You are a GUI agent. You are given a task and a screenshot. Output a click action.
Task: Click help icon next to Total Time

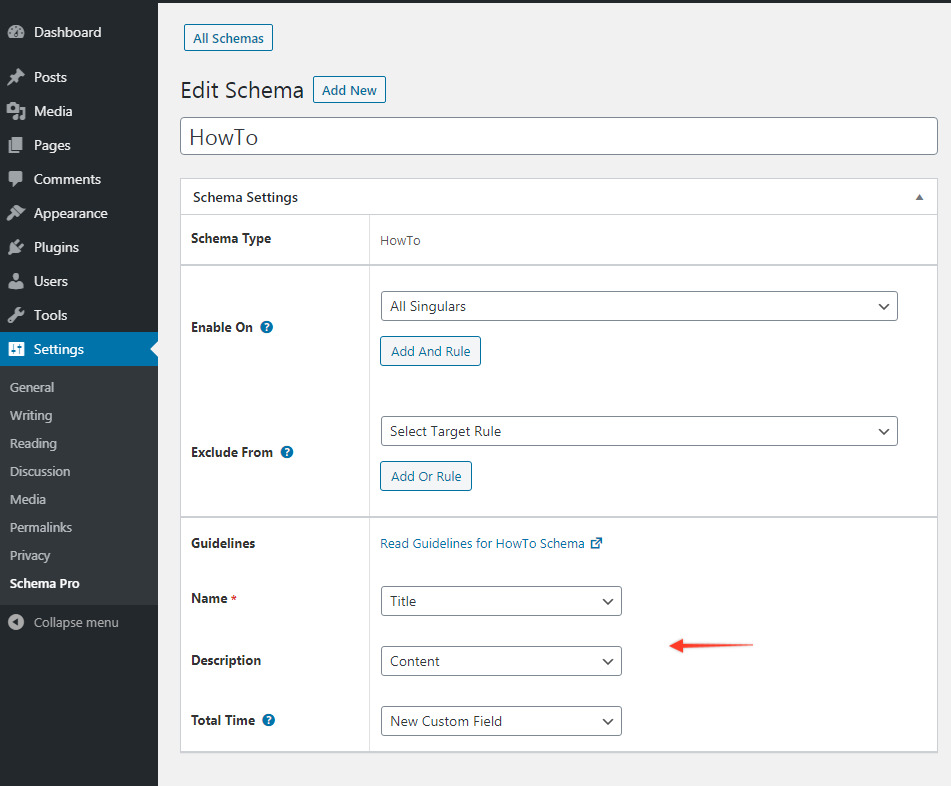[269, 720]
